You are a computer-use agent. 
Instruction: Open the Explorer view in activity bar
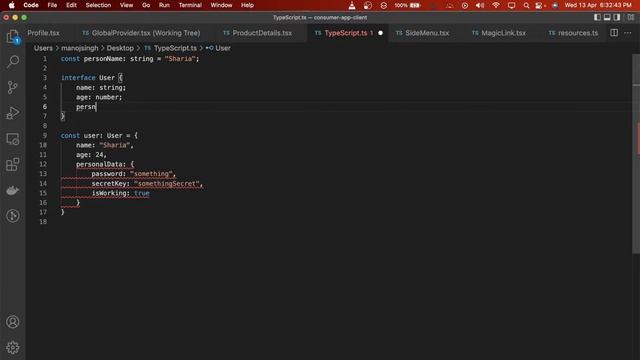click(x=13, y=37)
